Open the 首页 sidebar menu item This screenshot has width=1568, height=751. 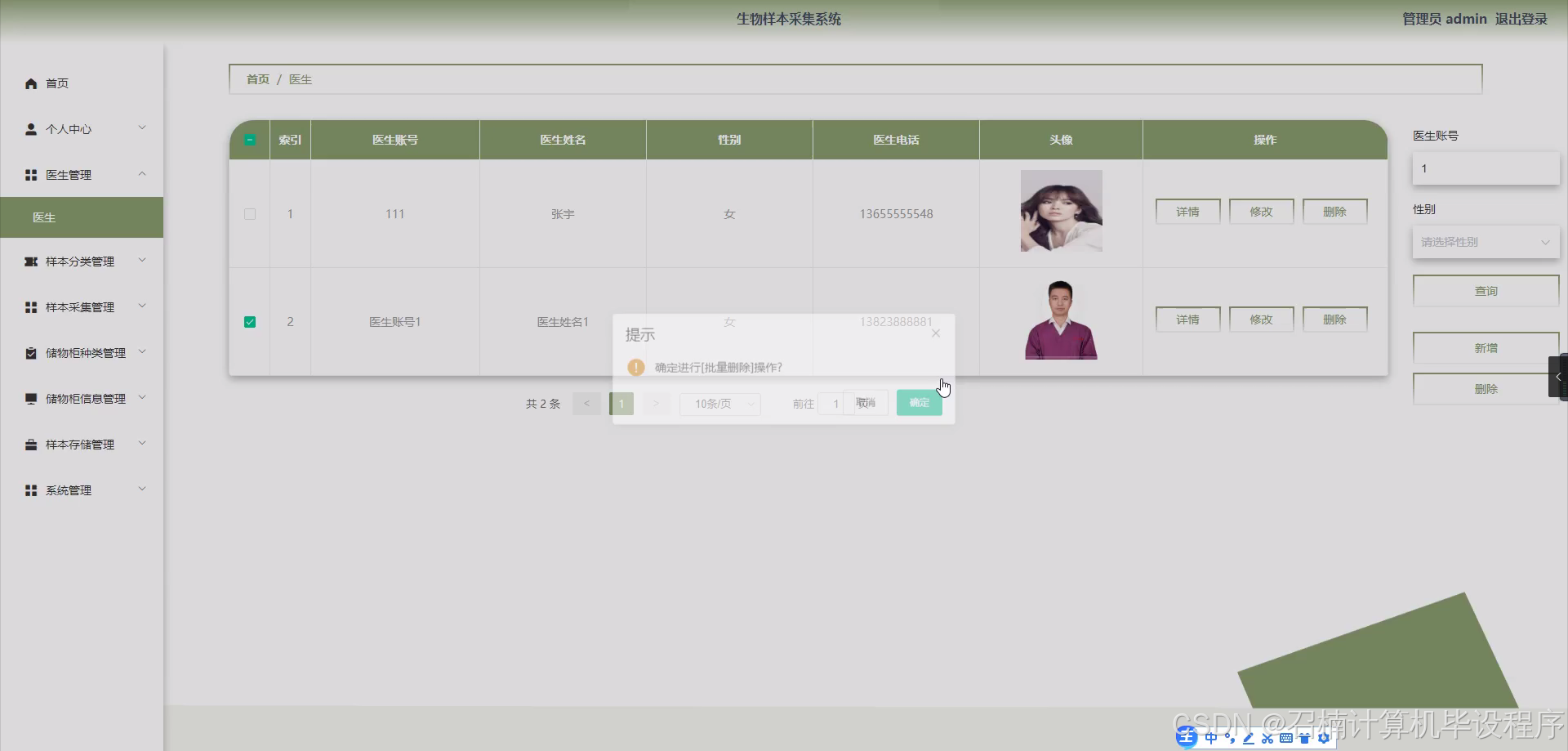[82, 83]
